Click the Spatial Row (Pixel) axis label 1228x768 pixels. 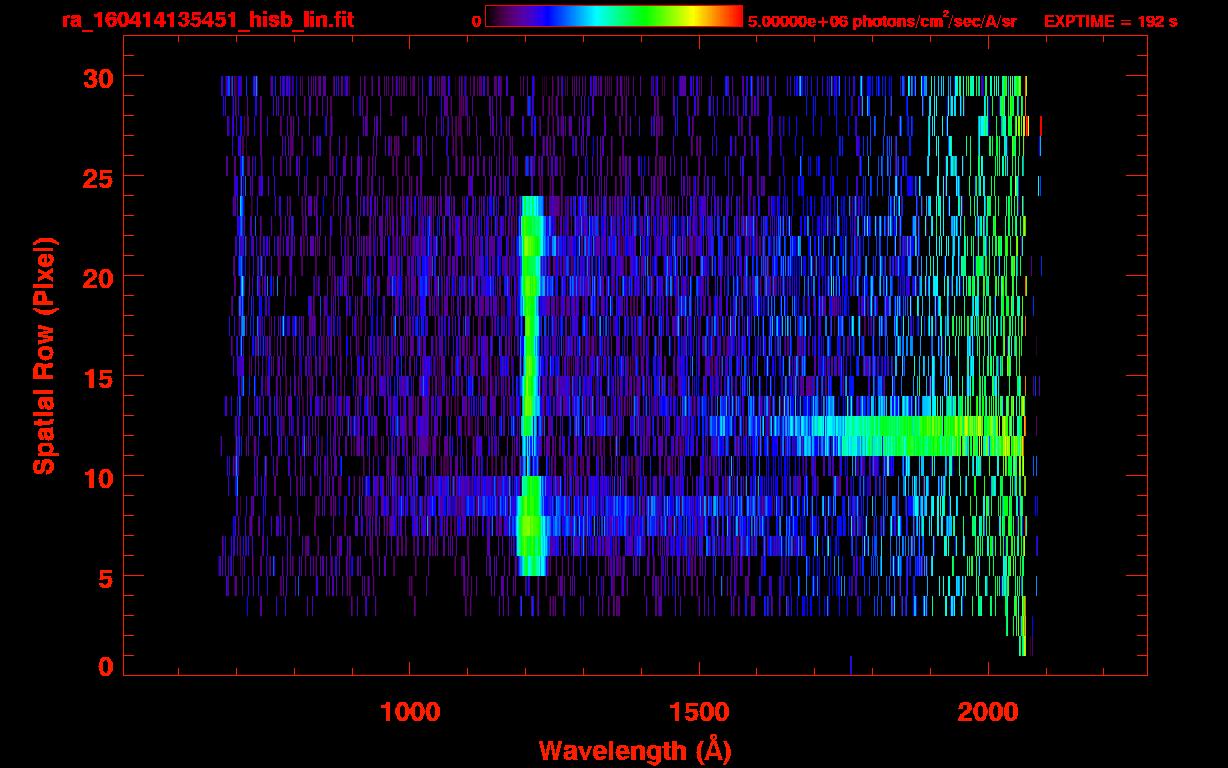coord(43,355)
